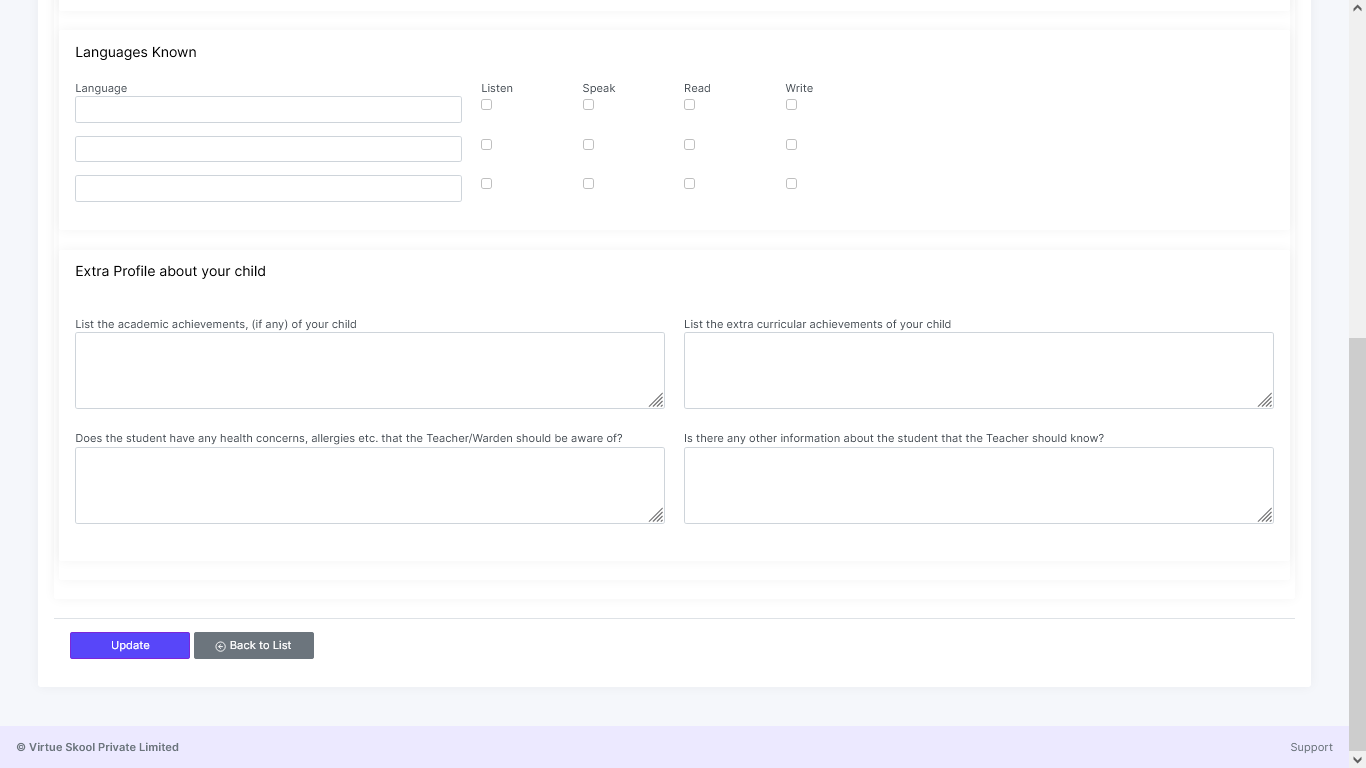Click the extra curricular achievements text area

(979, 370)
